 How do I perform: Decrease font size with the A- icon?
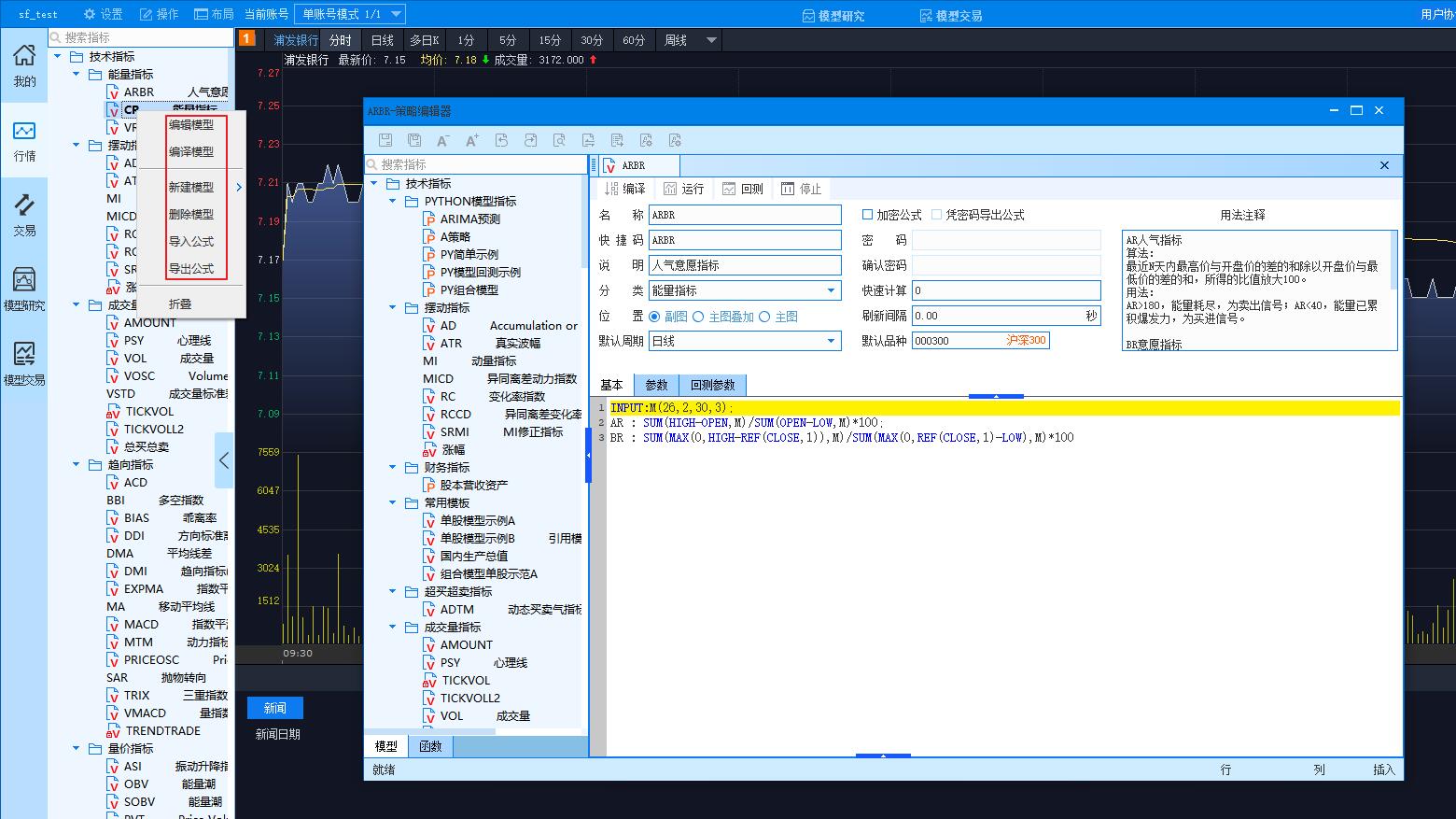point(443,140)
